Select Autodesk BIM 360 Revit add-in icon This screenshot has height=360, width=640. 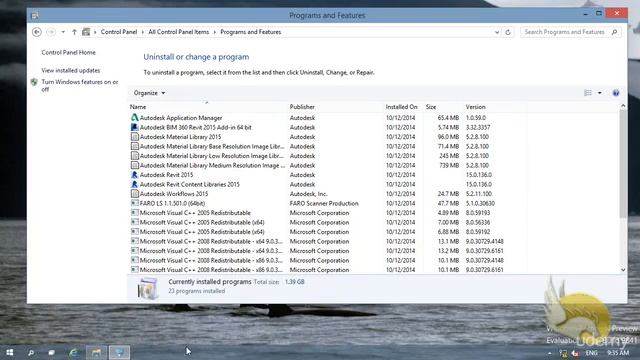pos(135,127)
